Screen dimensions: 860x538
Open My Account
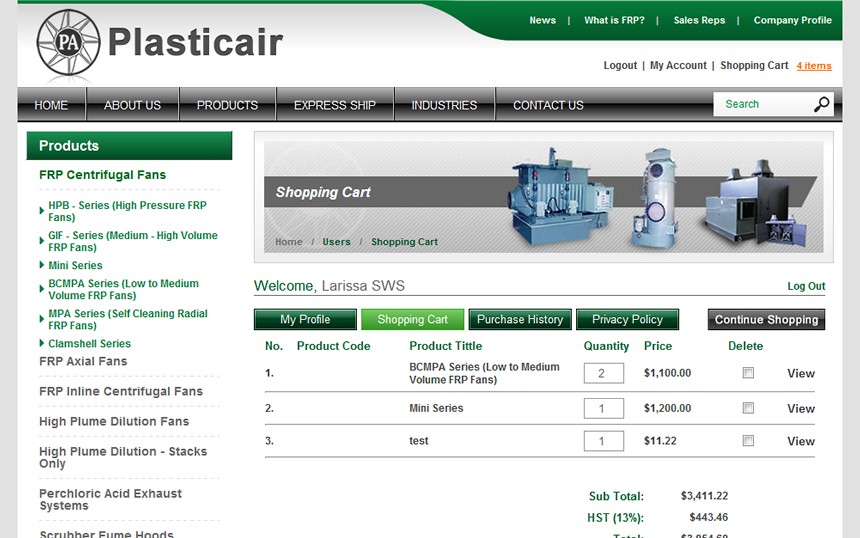click(x=678, y=65)
